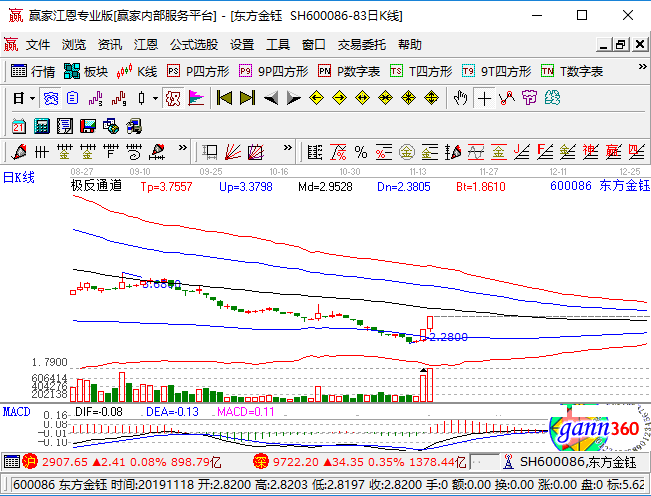Viewport: 651px width, 496px height.
Task: Click the calculator icon
Action: coord(42,125)
